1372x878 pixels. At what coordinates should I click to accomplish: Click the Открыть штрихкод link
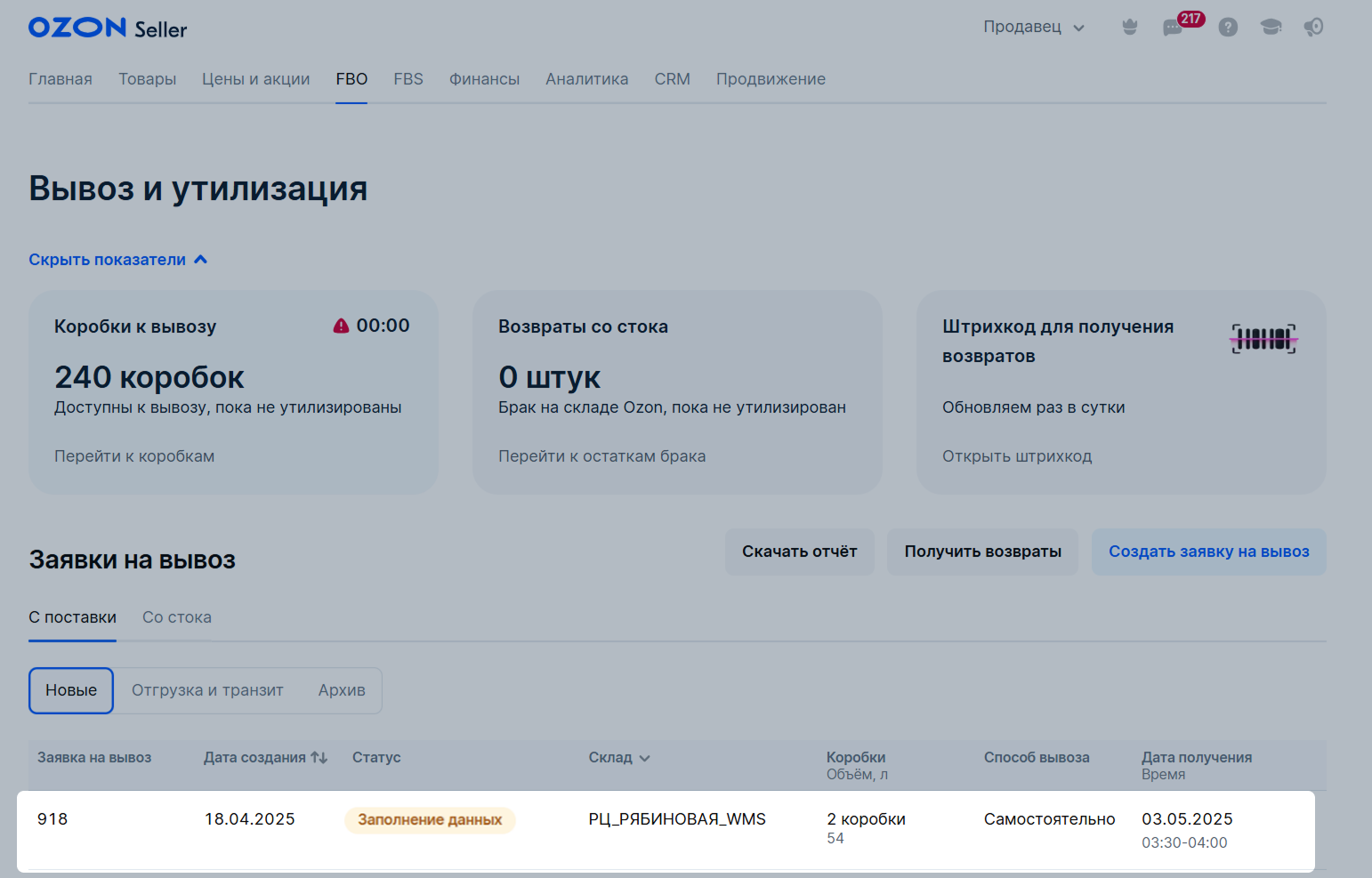pyautogui.click(x=1017, y=456)
